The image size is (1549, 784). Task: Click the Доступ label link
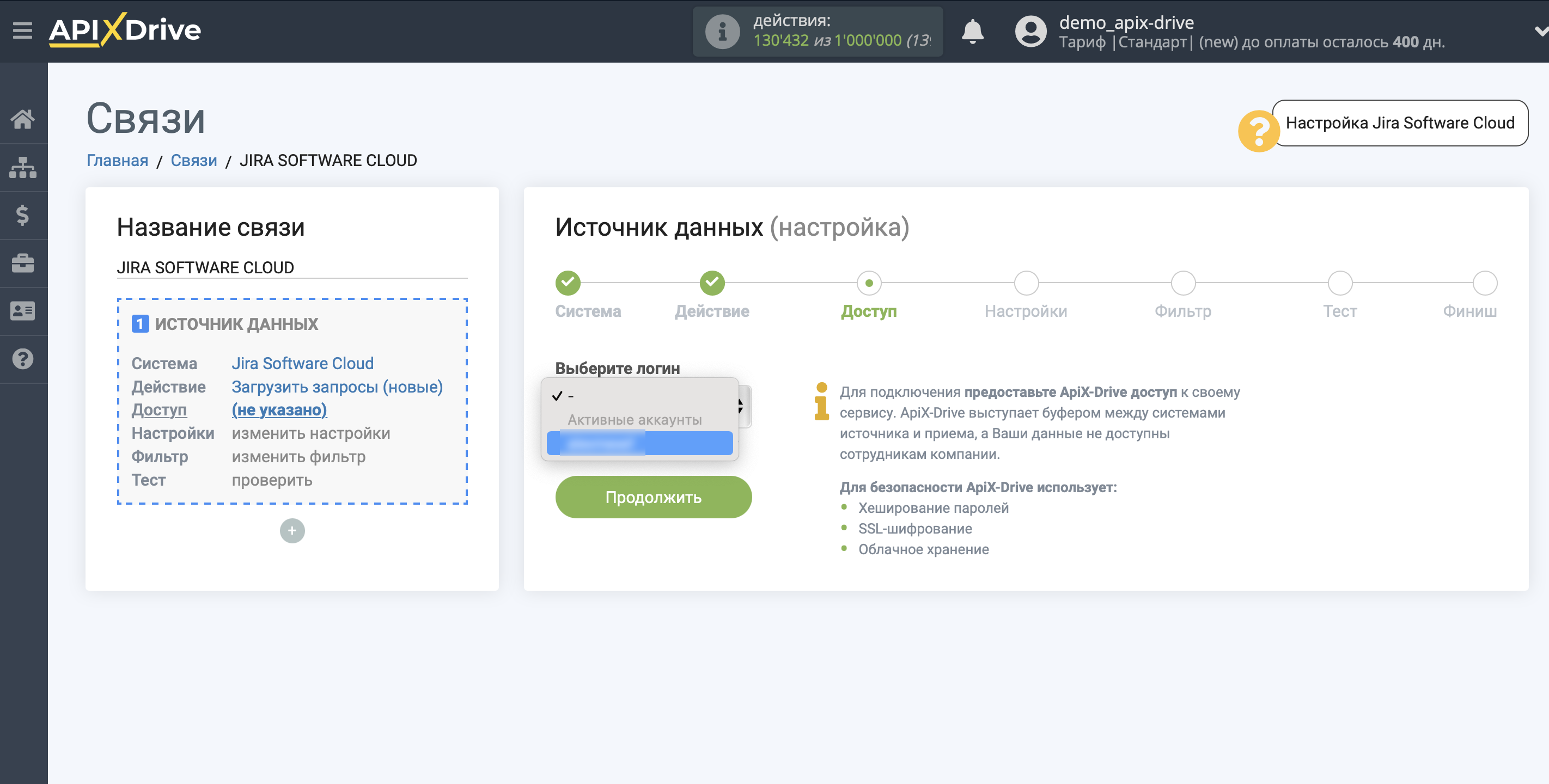tap(158, 410)
